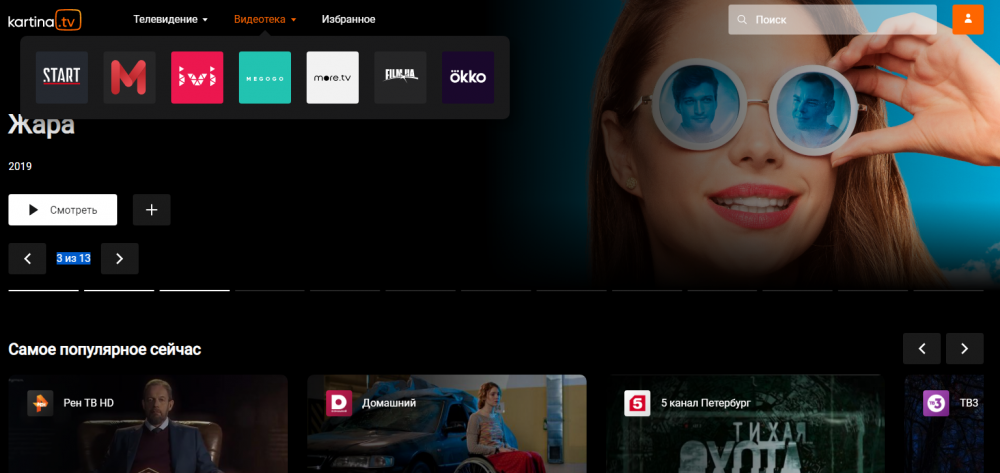Viewport: 1000px width, 473px height.
Task: Open the more.tv service
Action: coord(332,78)
